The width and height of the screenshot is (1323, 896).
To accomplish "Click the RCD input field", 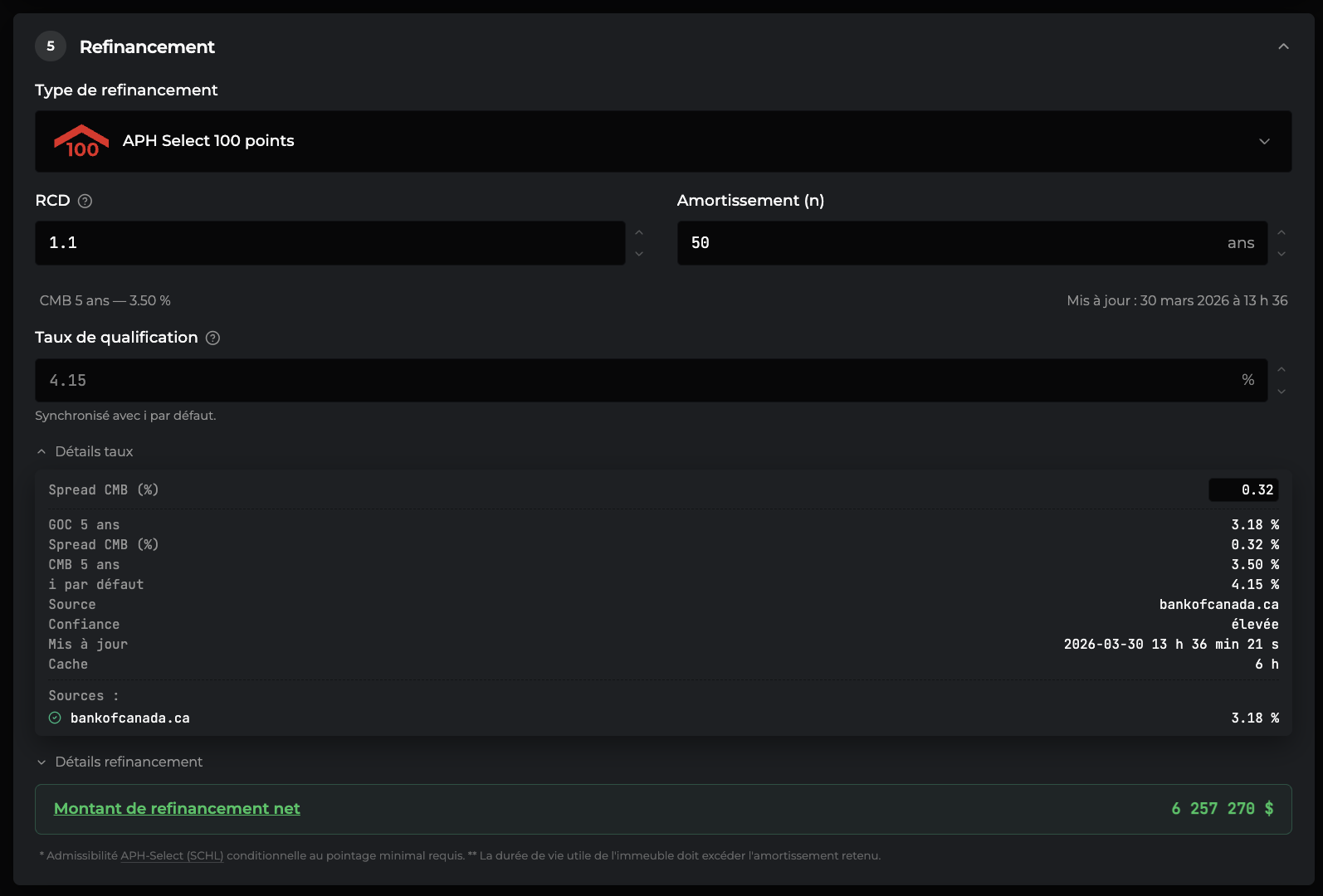I will 330,243.
